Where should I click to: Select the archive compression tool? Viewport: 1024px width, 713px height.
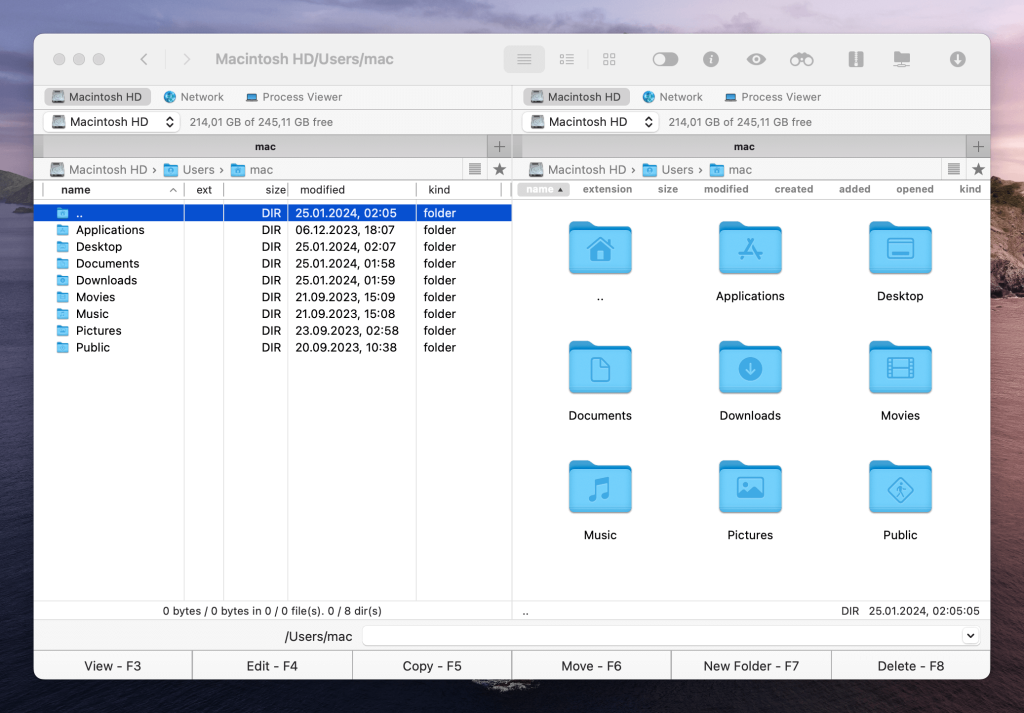[x=856, y=59]
